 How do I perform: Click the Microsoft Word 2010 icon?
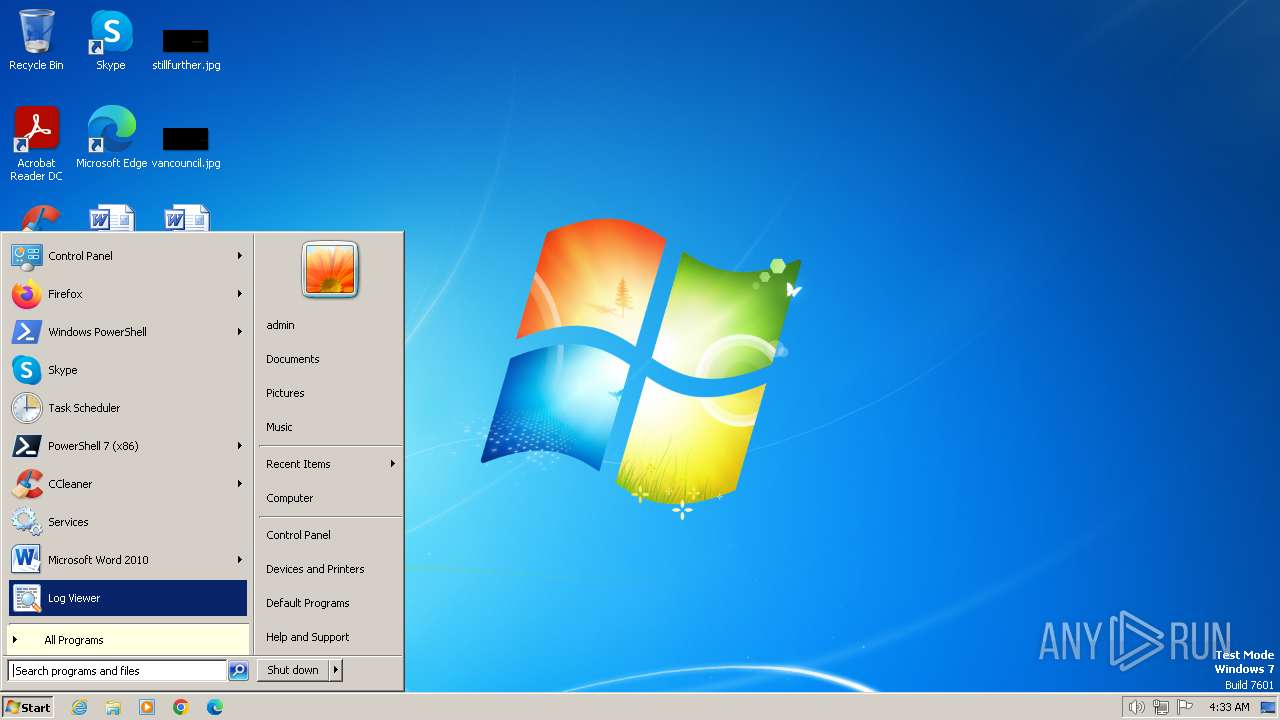[x=26, y=560]
